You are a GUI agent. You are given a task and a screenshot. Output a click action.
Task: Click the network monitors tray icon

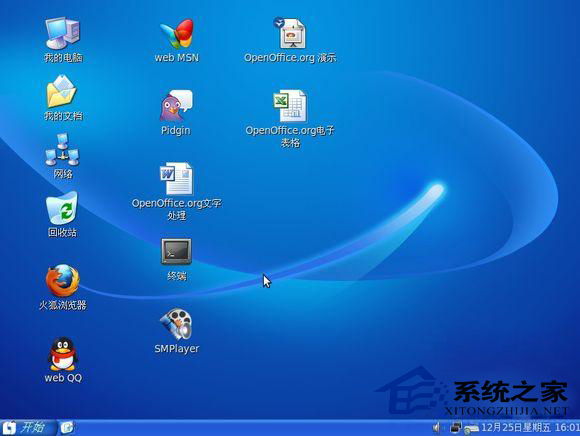[x=456, y=427]
